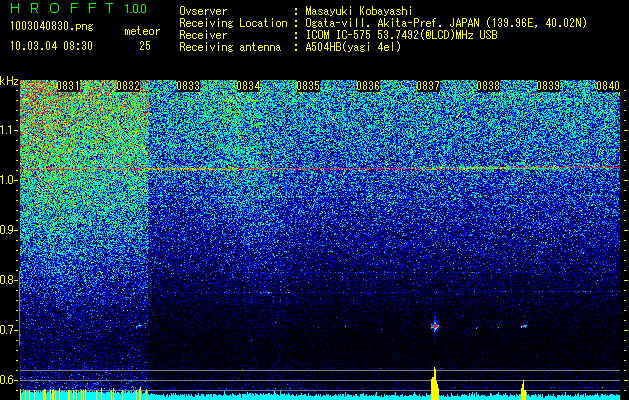Image resolution: width=629 pixels, height=400 pixels.
Task: Click the strong meteor echo near 0837
Action: [x=435, y=325]
